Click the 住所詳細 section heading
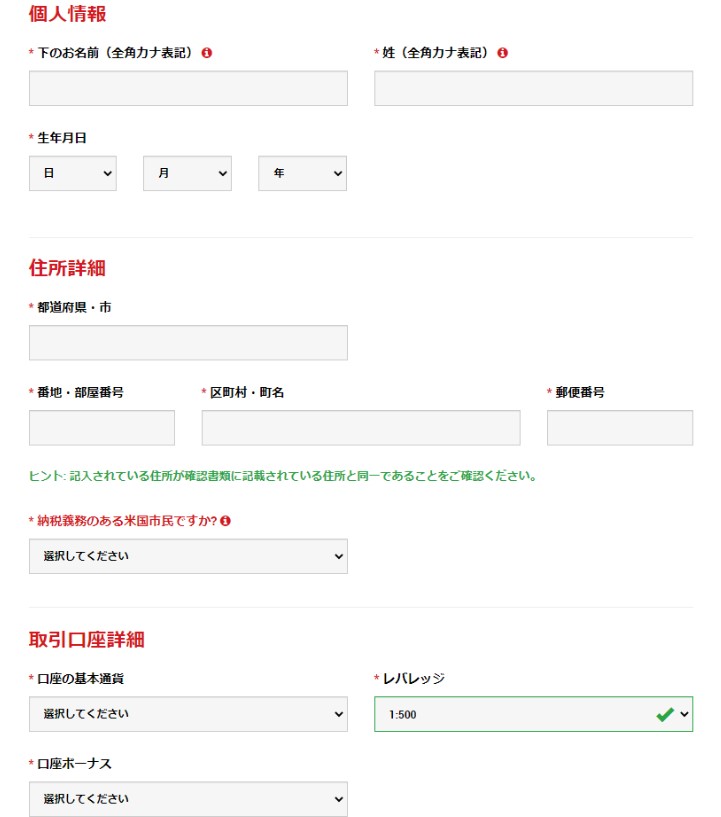Image resolution: width=721 pixels, height=817 pixels. (x=67, y=268)
